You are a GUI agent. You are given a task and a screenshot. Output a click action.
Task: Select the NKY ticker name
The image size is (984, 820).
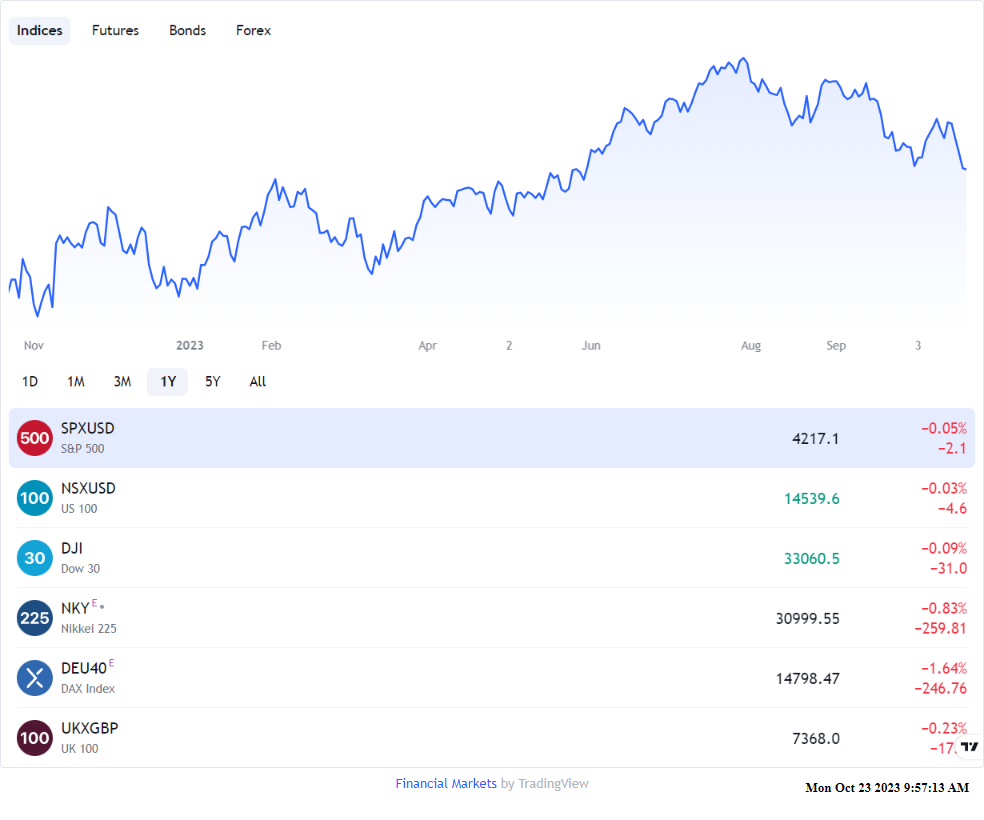tap(75, 609)
